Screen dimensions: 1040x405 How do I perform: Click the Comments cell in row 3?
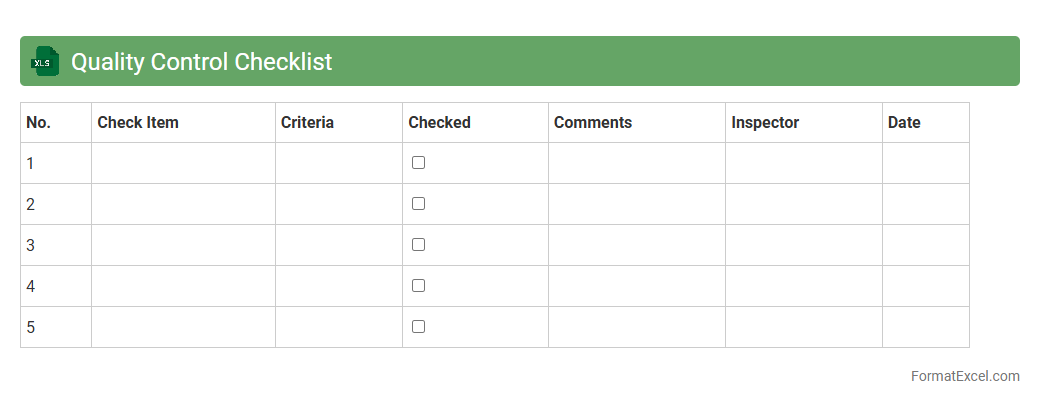coord(637,245)
